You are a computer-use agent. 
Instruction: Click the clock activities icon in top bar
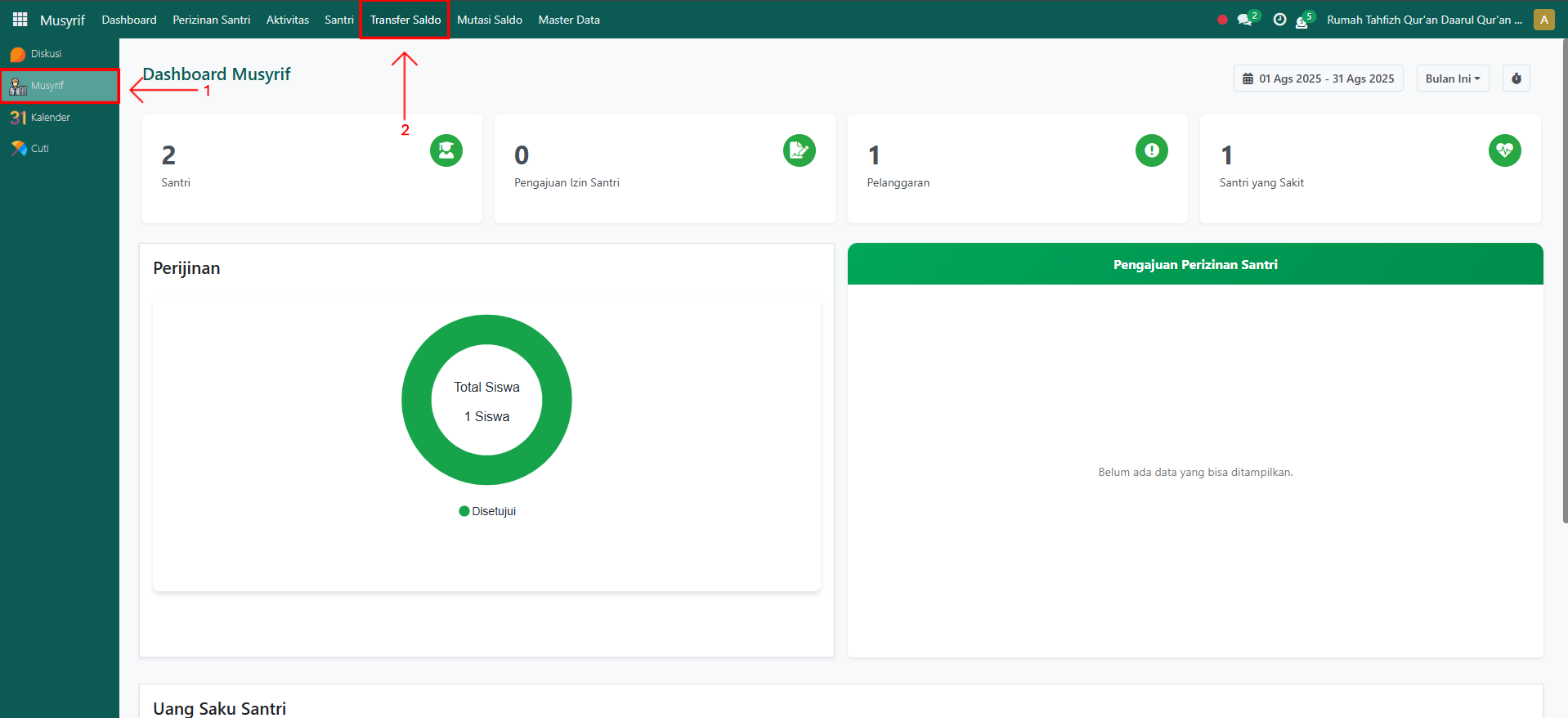click(x=1279, y=20)
